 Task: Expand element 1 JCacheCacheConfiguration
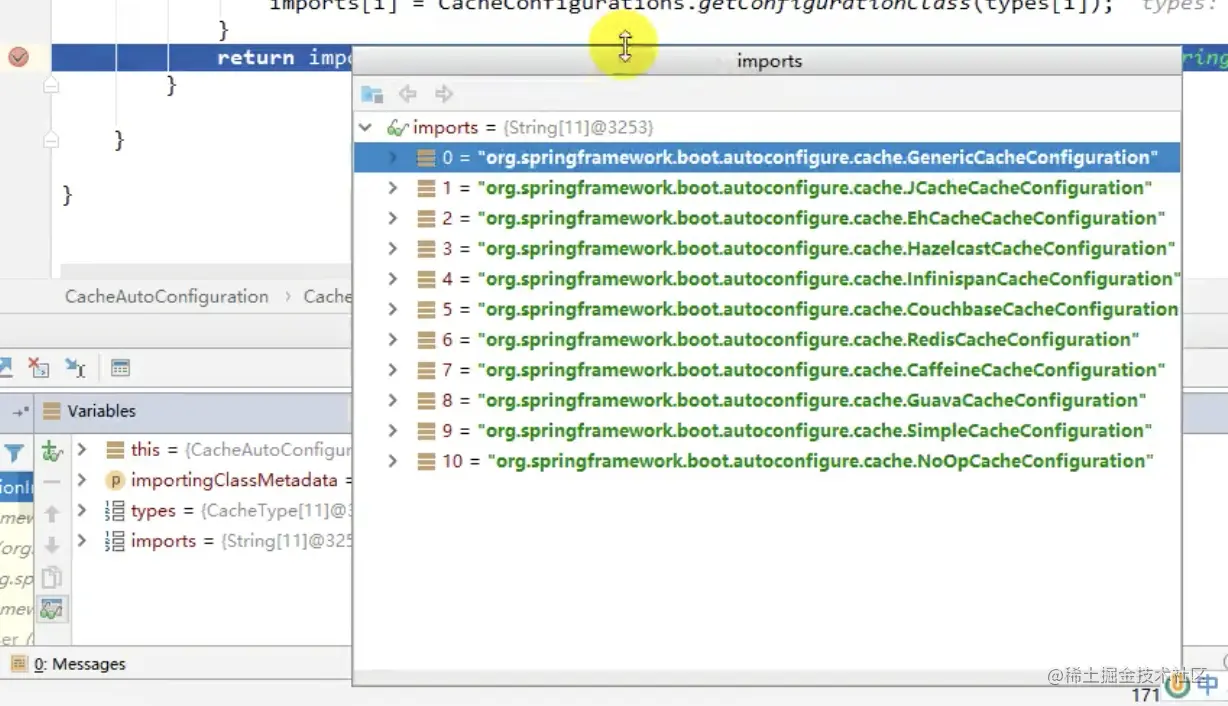point(393,188)
